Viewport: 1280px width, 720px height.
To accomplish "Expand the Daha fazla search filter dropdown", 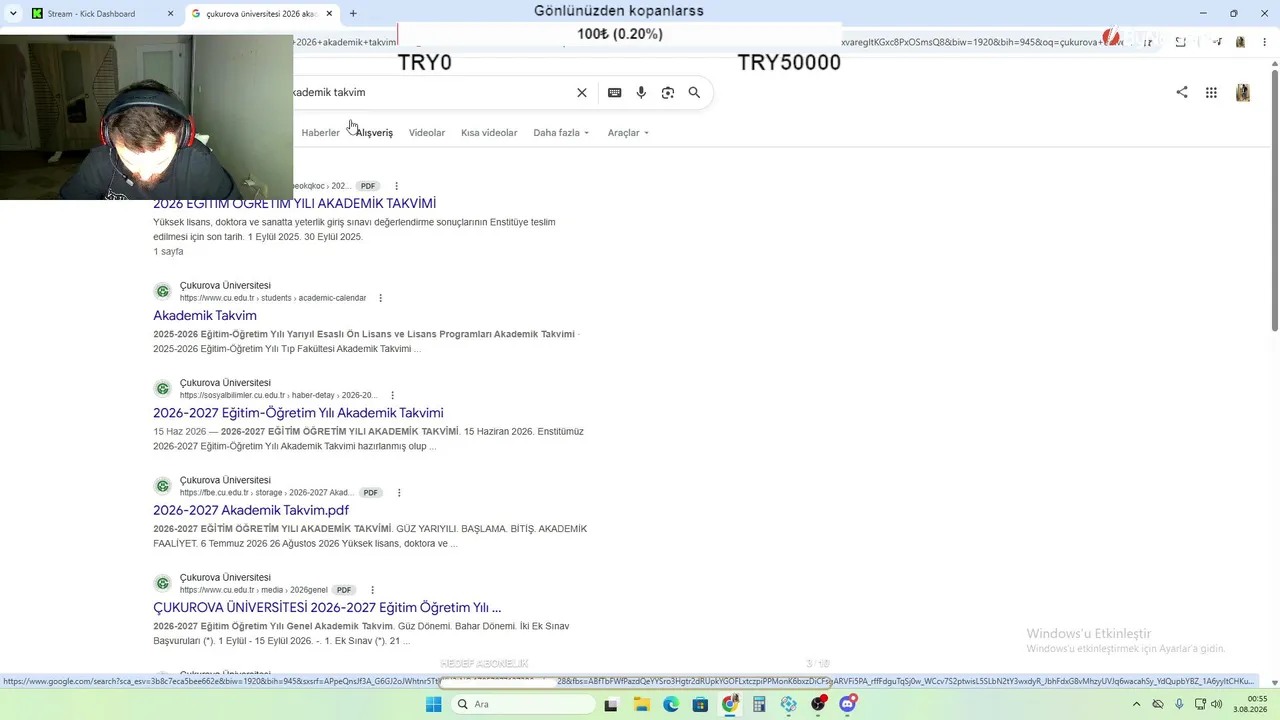I will (x=561, y=133).
